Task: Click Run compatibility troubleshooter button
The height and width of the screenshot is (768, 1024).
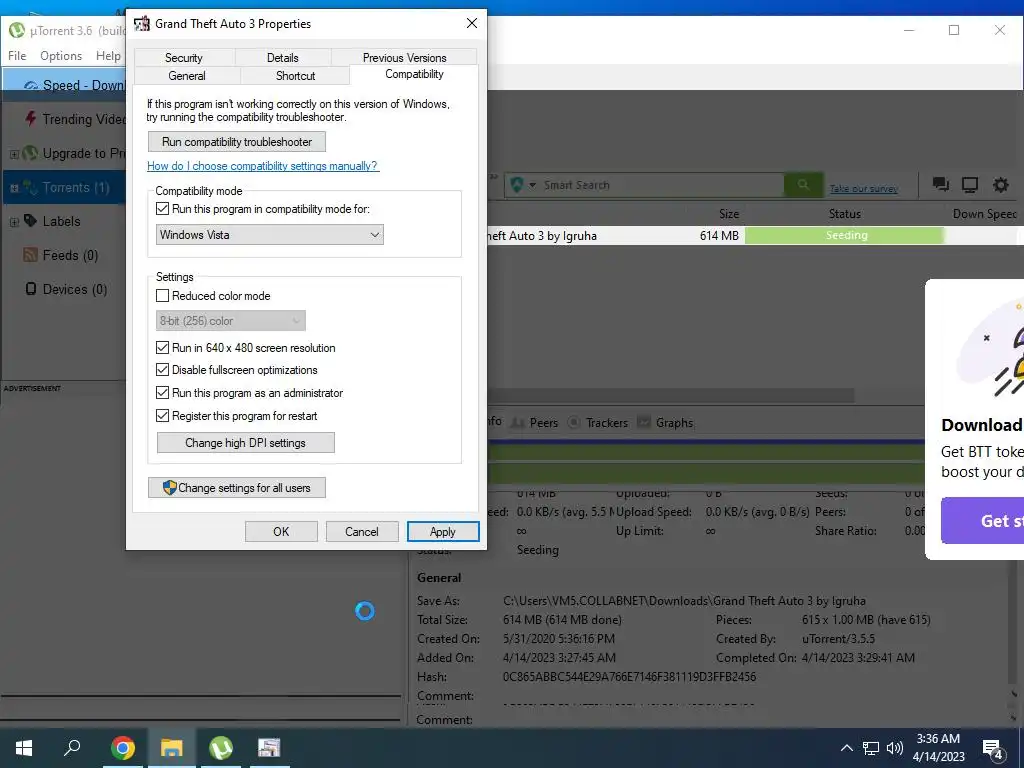Action: (237, 142)
